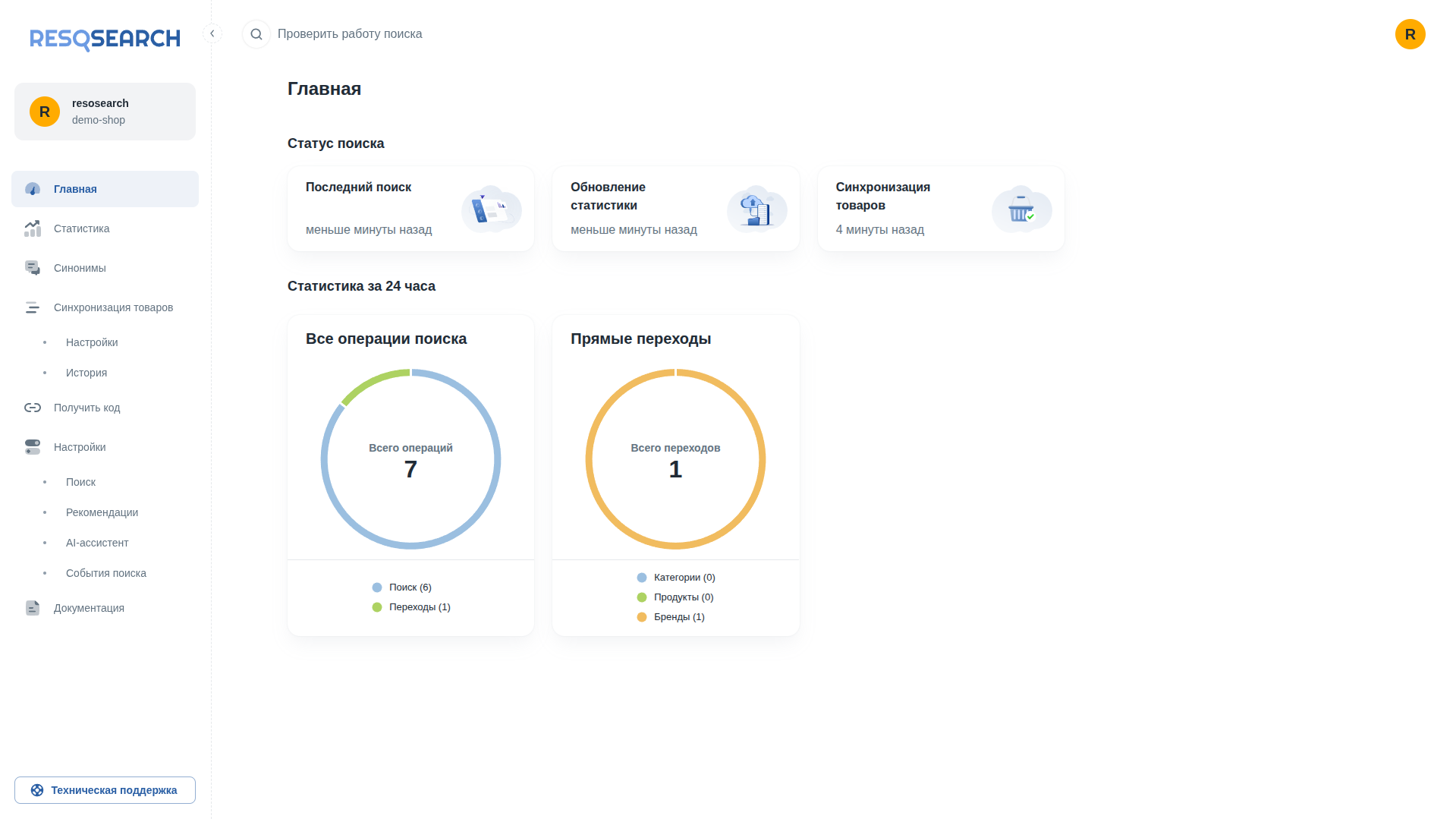
Task: Open the Последний поиск status card
Action: tap(410, 209)
